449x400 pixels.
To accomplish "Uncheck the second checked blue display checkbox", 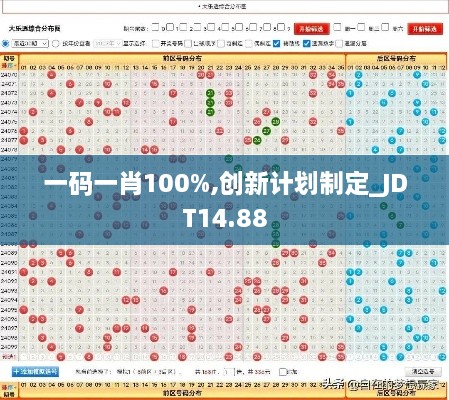I will pos(307,44).
